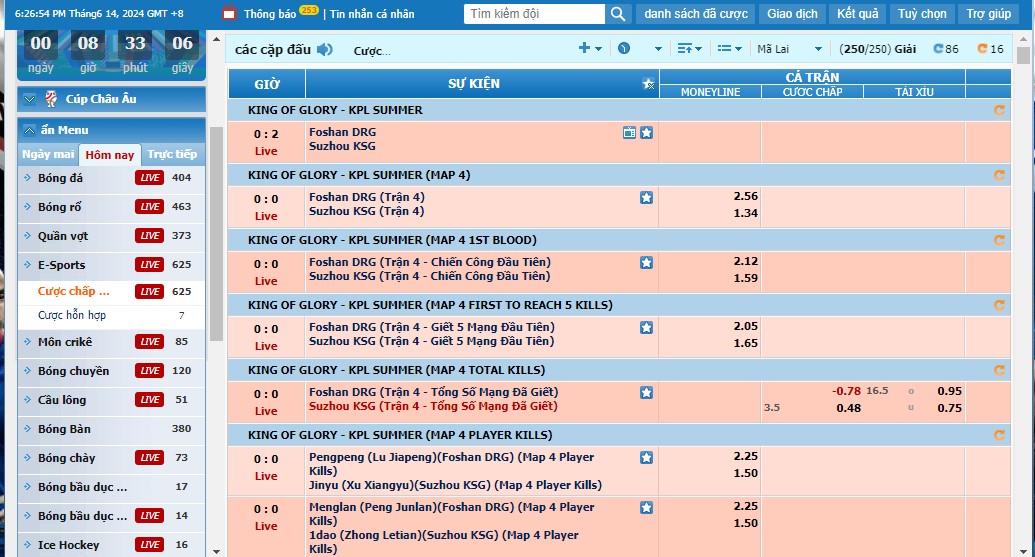Click the main page scrollbar down arrow
Screen dimensions: 1035x557
1023,551
